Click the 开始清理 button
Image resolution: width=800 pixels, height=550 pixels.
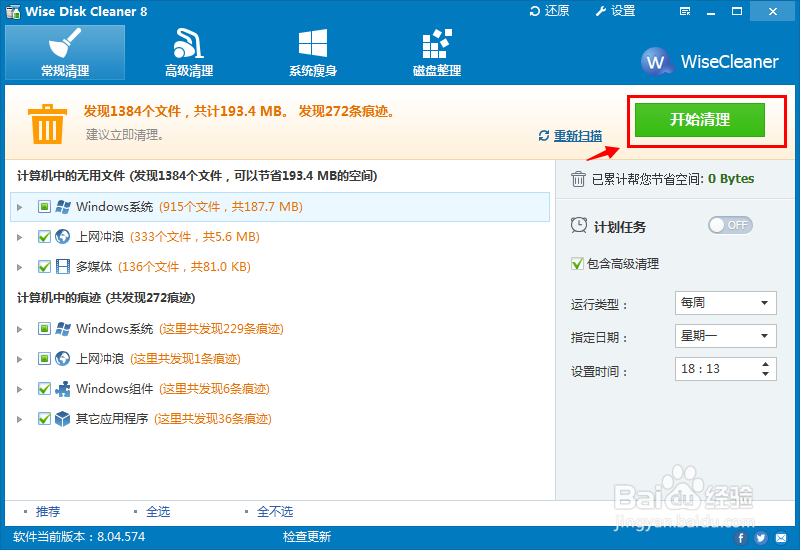699,120
